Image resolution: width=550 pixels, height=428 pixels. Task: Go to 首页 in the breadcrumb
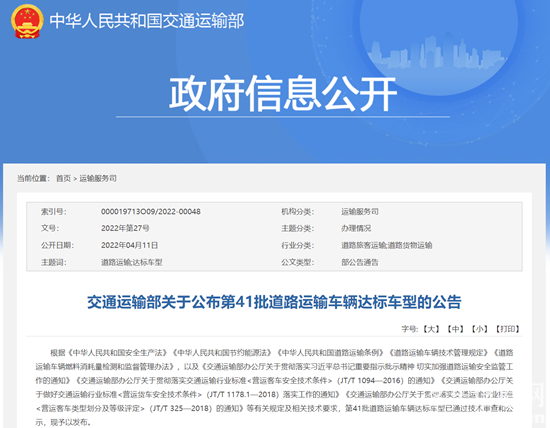[x=63, y=179]
